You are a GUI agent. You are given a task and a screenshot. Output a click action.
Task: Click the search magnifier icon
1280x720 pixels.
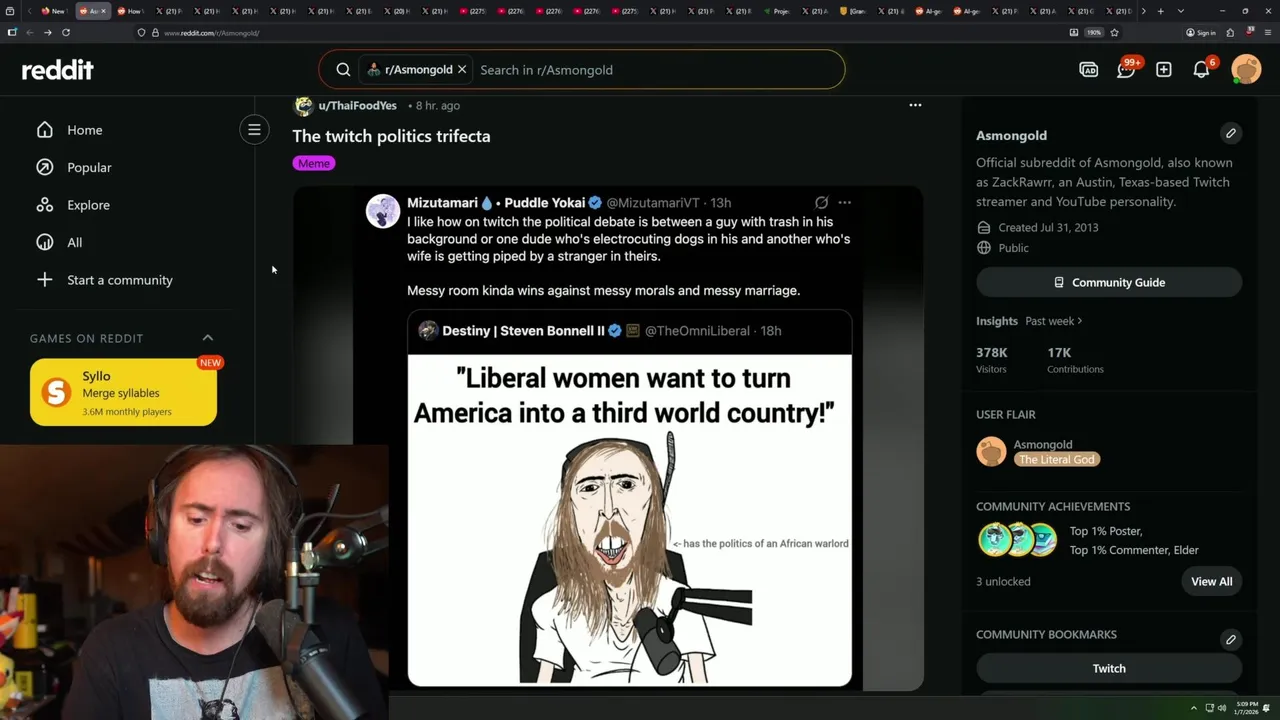coord(343,70)
